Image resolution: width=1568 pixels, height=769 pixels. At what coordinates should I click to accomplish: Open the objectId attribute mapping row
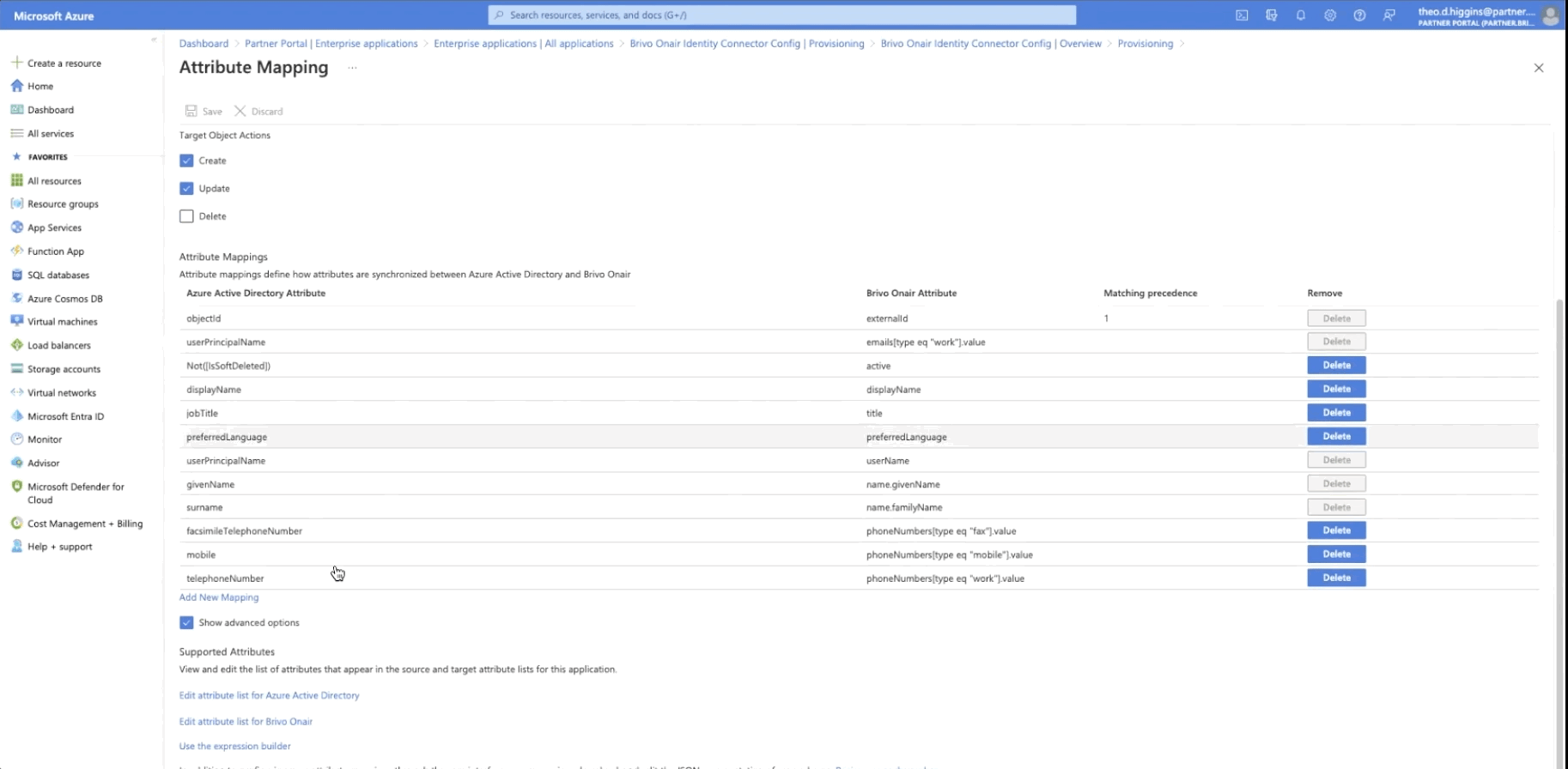pyautogui.click(x=859, y=318)
